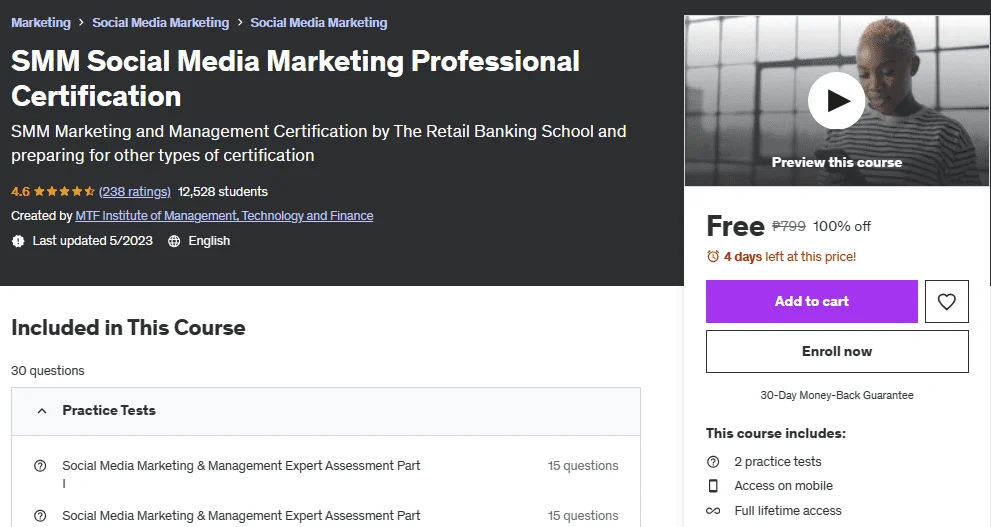Click the globe icon next to English
991x527 pixels.
click(174, 241)
